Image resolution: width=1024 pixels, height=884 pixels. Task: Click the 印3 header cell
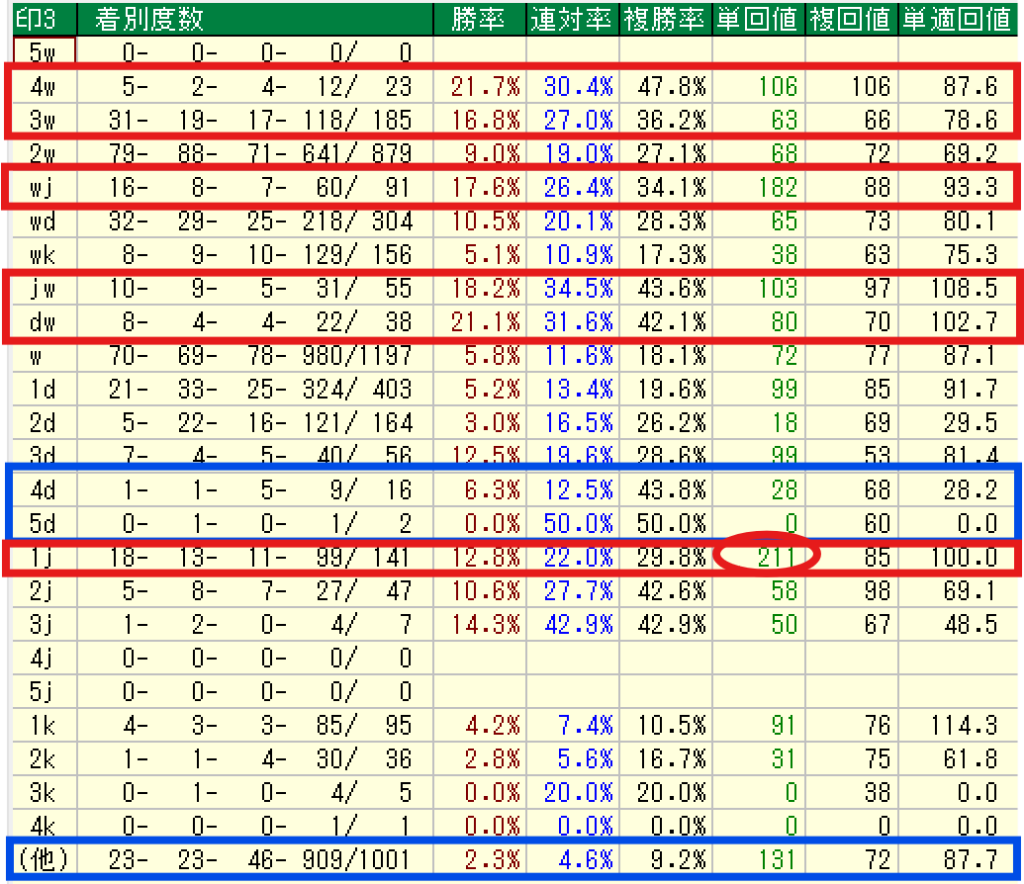(x=37, y=18)
